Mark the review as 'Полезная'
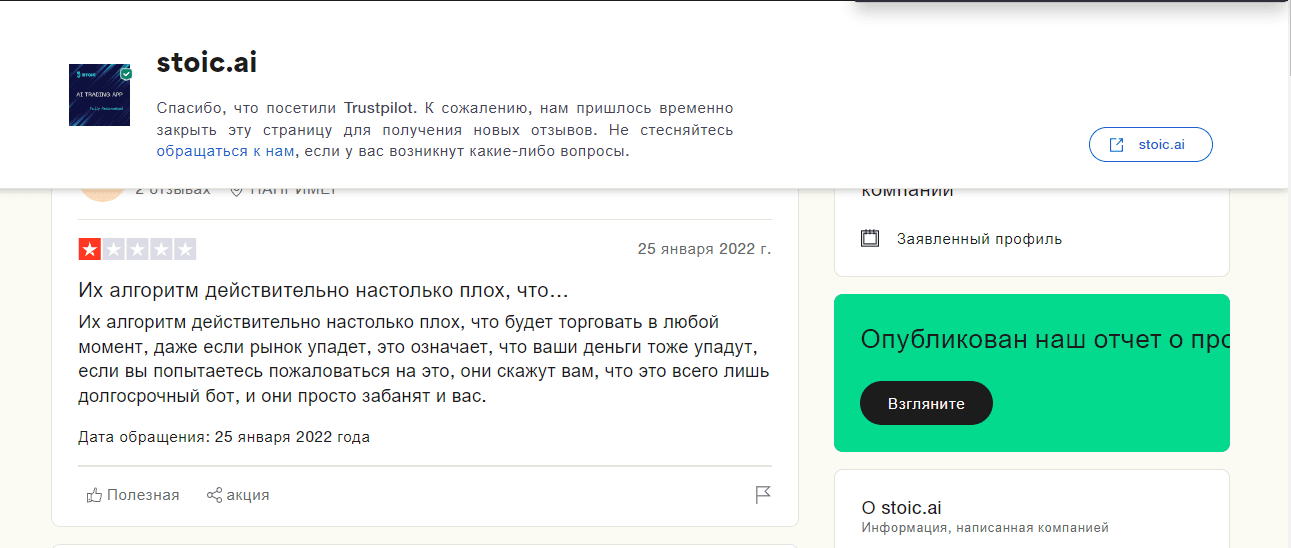The height and width of the screenshot is (548, 1291). (133, 495)
